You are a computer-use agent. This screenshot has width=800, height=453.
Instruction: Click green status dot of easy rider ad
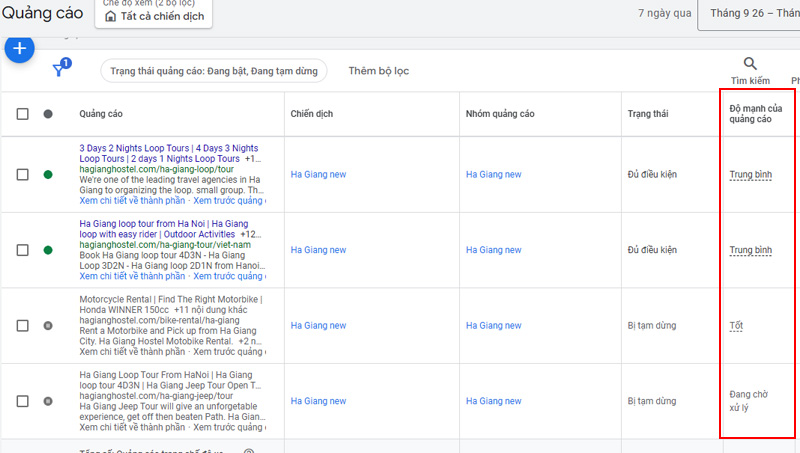[48, 250]
